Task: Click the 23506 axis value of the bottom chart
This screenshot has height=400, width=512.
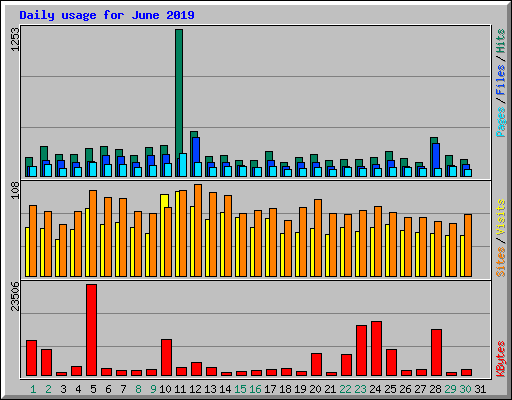Action: 15,296
